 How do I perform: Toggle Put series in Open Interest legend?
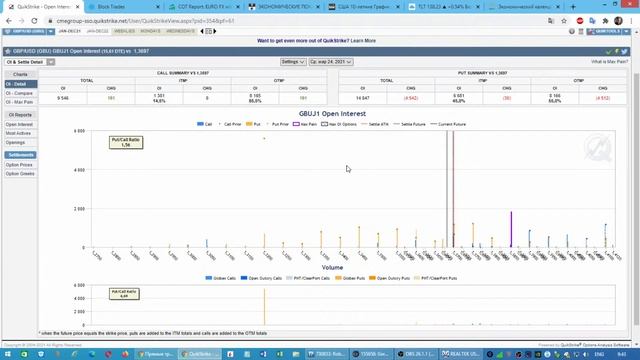click(x=253, y=124)
